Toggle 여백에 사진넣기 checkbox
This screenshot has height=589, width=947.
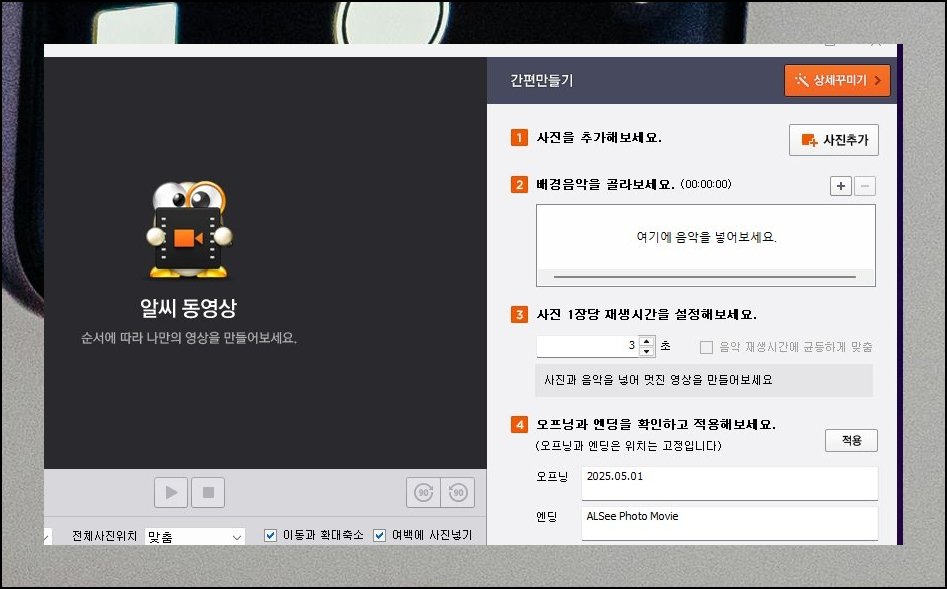[x=379, y=535]
